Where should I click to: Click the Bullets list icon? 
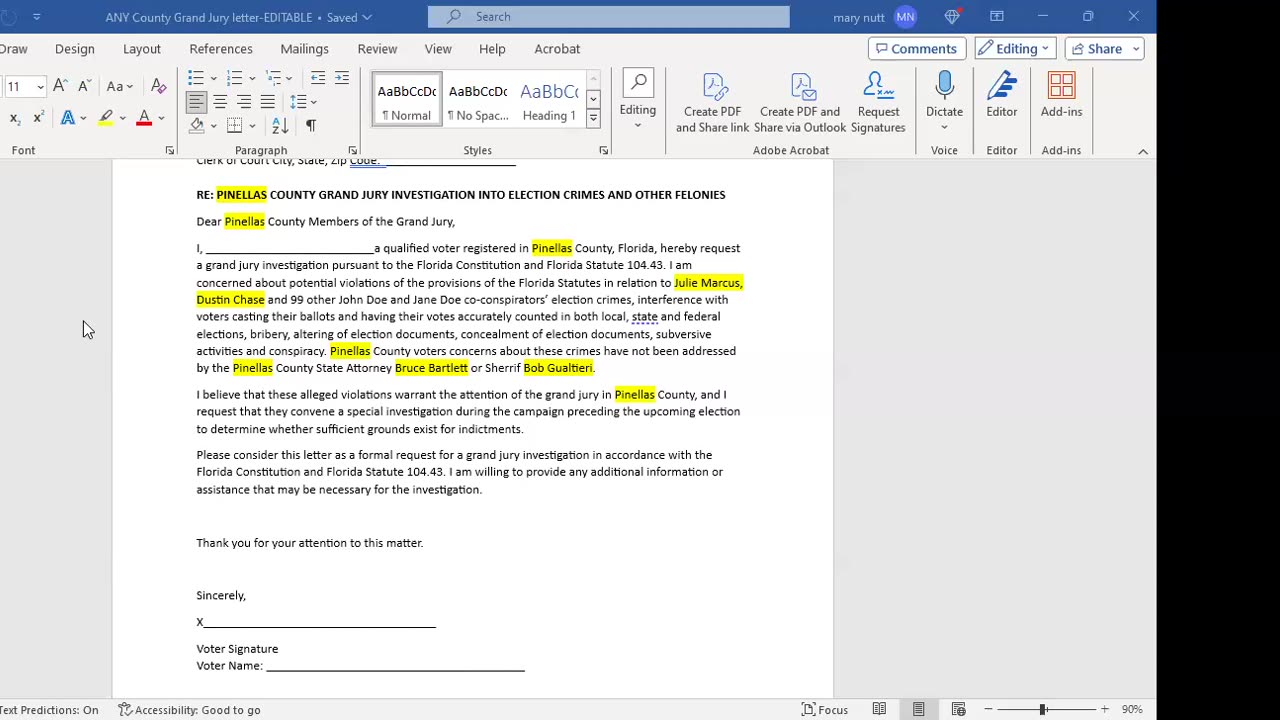click(196, 78)
